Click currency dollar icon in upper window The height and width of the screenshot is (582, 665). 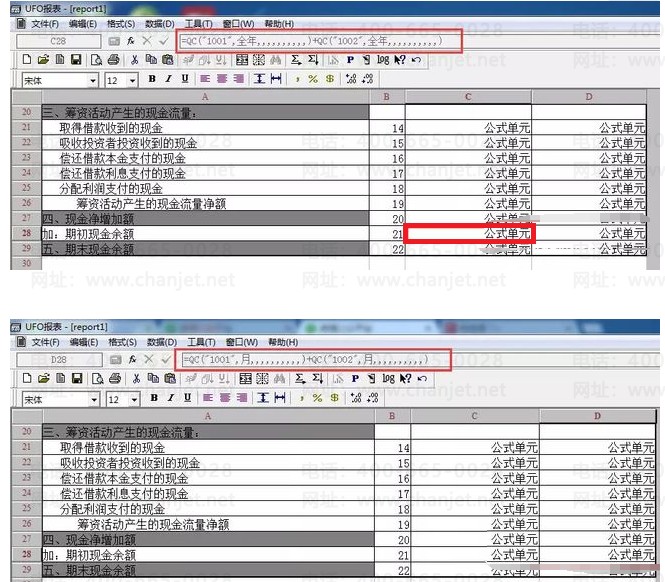point(330,79)
